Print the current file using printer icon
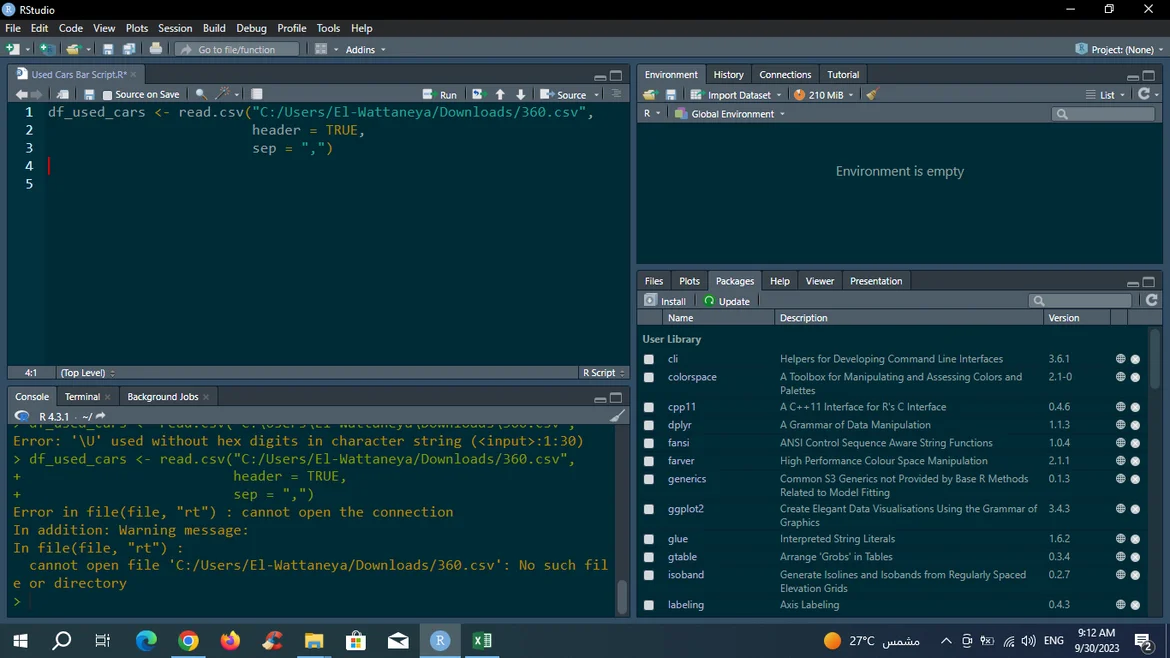 156,49
